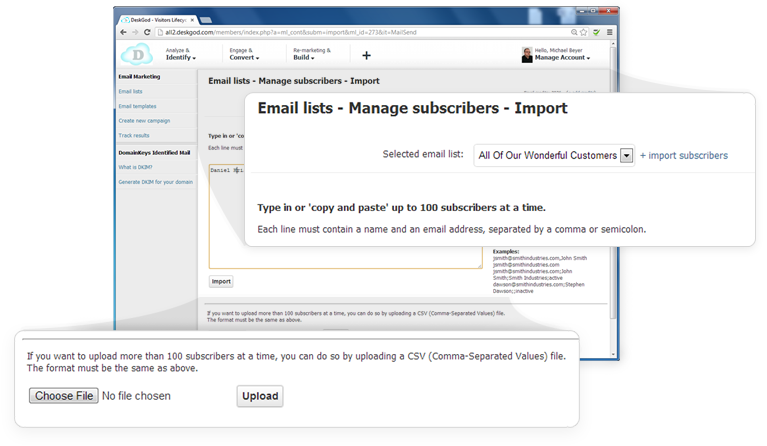Bookmark the page with the star icon
The image size is (767, 446).
point(584,32)
